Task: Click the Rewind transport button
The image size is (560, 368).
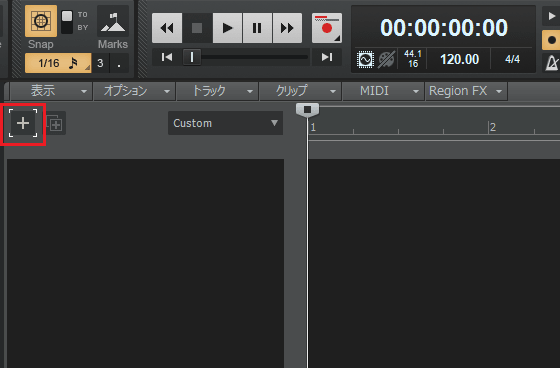Action: 167,28
